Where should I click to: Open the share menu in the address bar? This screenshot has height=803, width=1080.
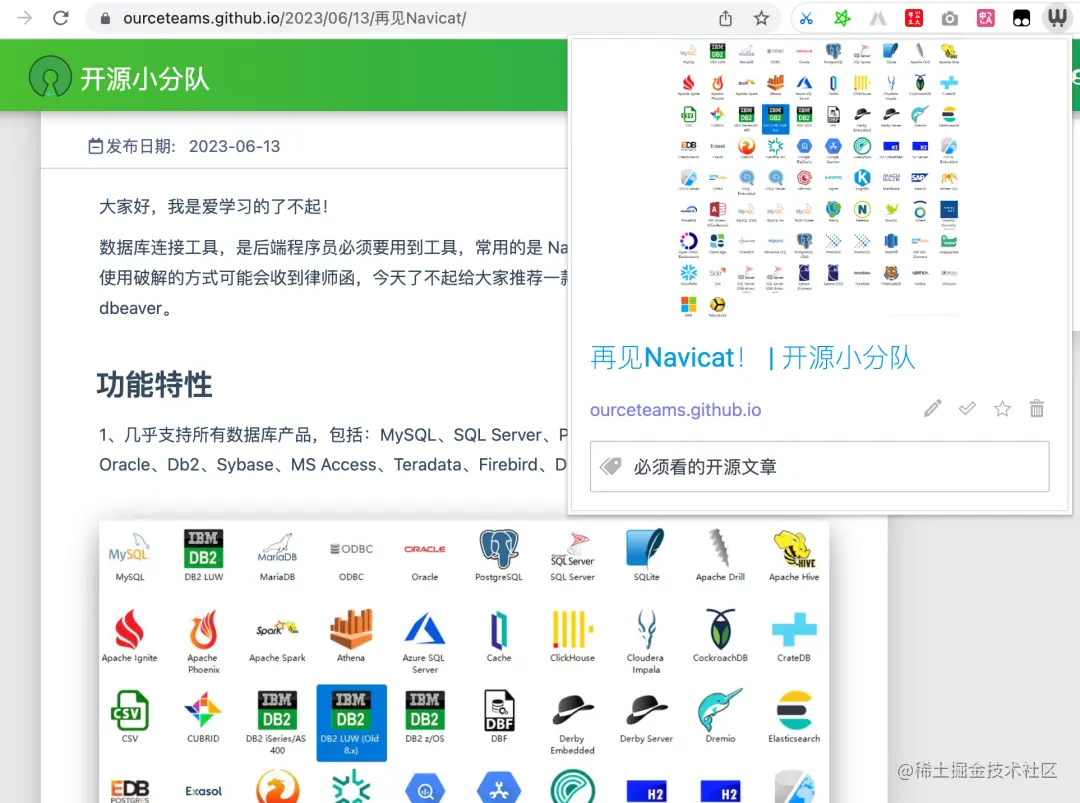726,18
